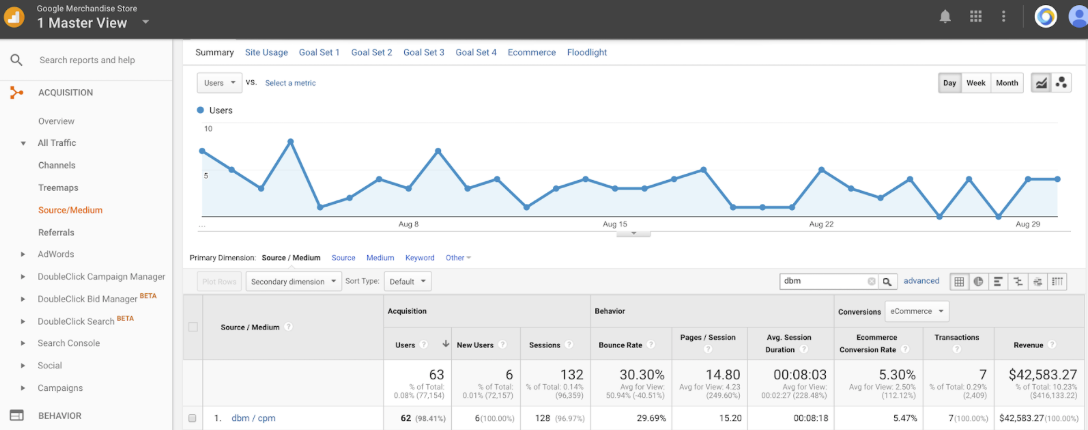Select the pie chart percentage view icon
Image resolution: width=1088 pixels, height=430 pixels.
[x=978, y=282]
